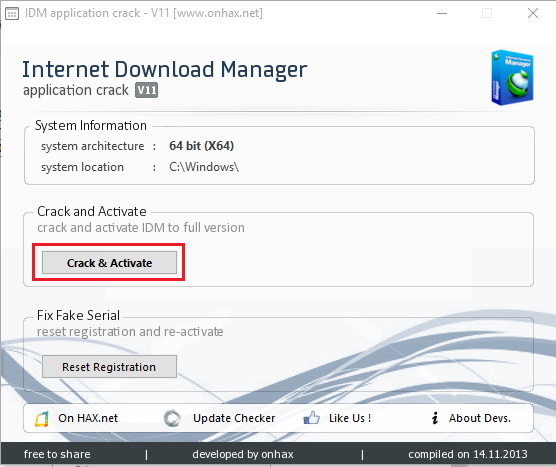Image resolution: width=556 pixels, height=467 pixels.
Task: Open Update Checker text link
Action: 234,418
